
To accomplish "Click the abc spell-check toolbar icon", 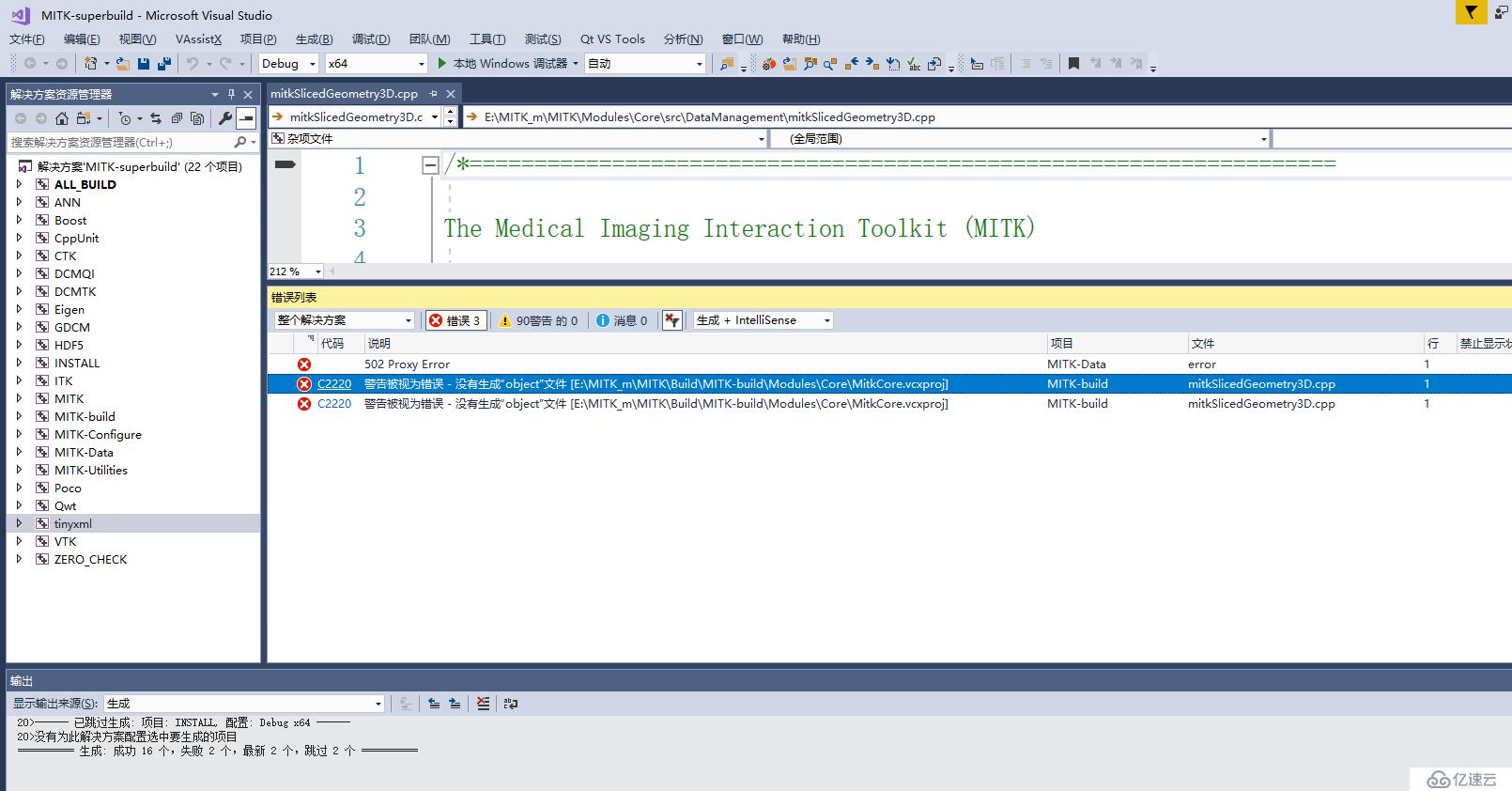I will coord(914,64).
